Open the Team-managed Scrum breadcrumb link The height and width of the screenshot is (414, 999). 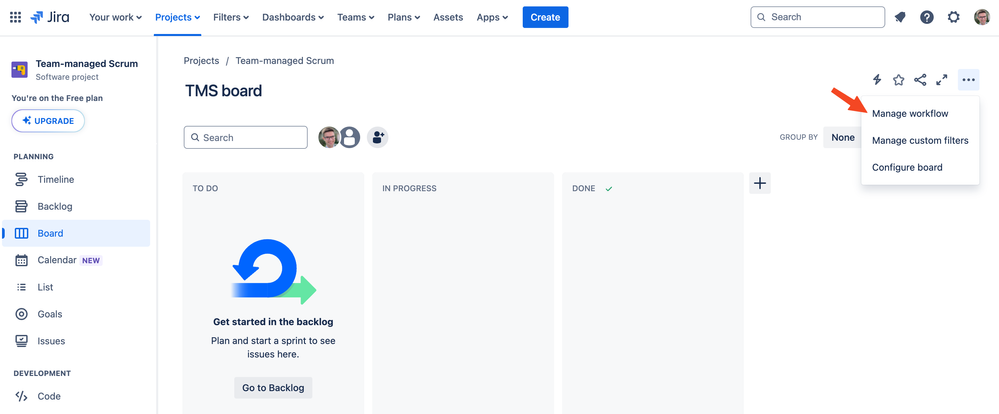[x=285, y=61]
